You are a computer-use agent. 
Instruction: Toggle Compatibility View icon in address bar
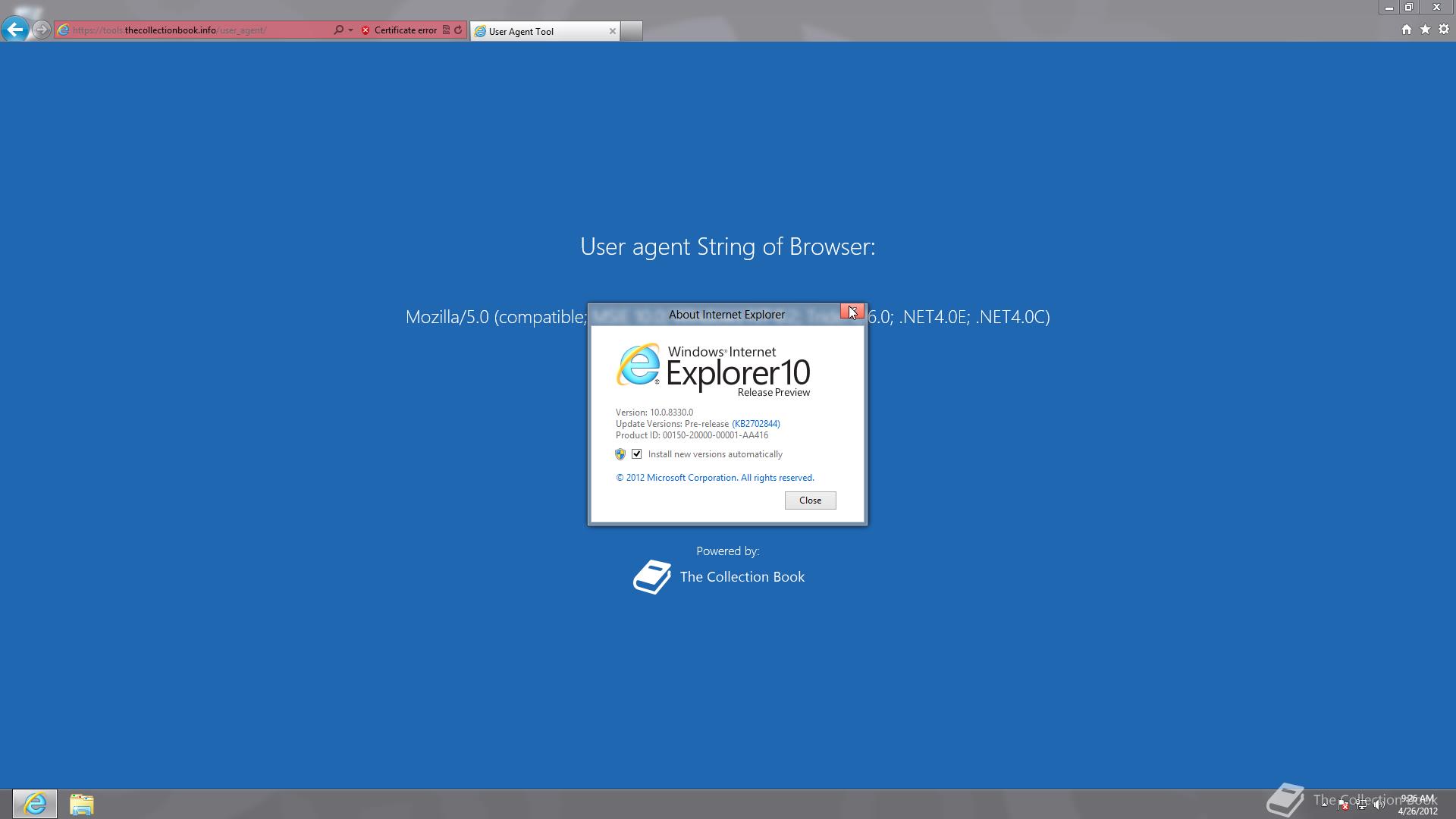(446, 30)
